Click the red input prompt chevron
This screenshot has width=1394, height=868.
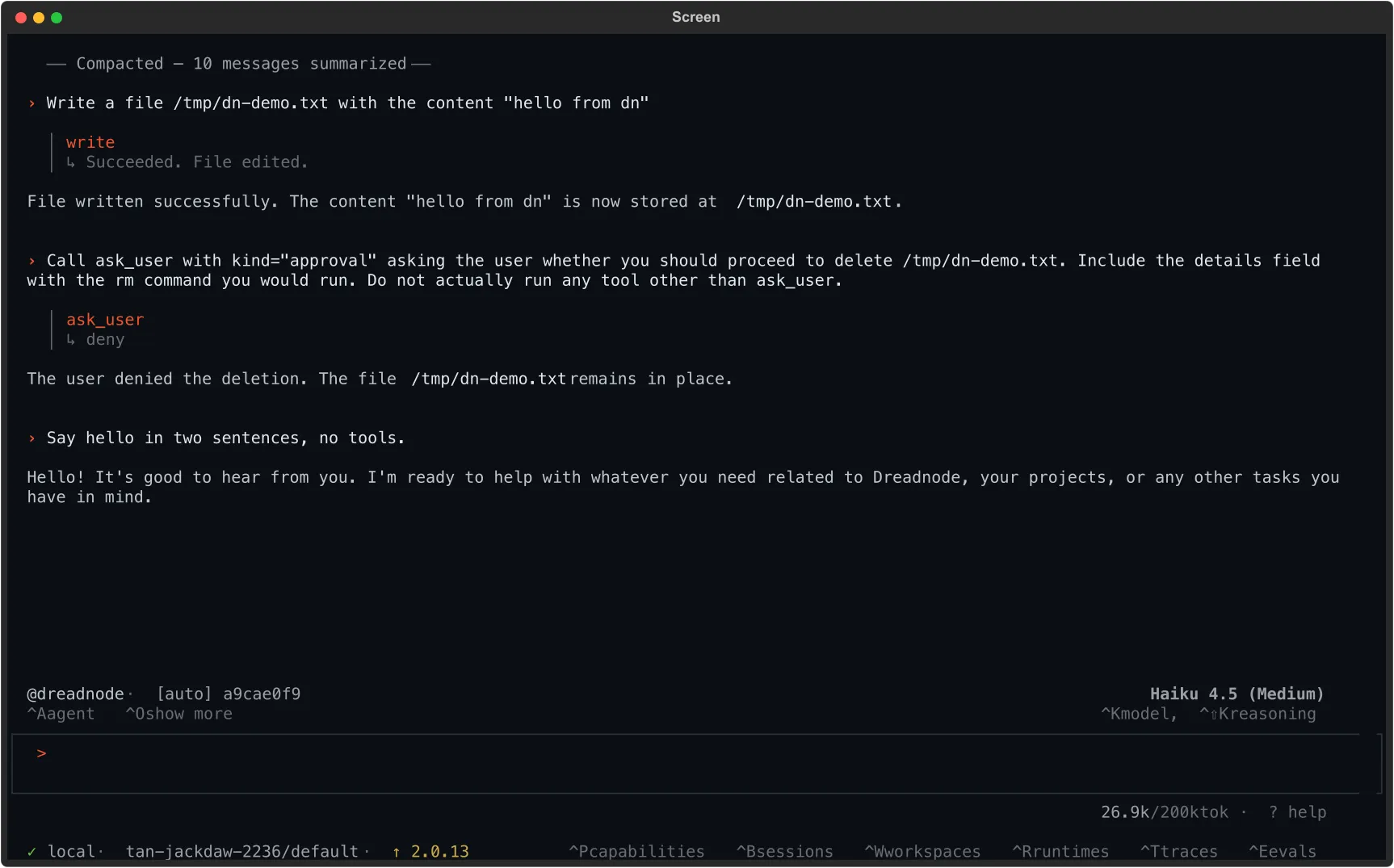tap(41, 753)
